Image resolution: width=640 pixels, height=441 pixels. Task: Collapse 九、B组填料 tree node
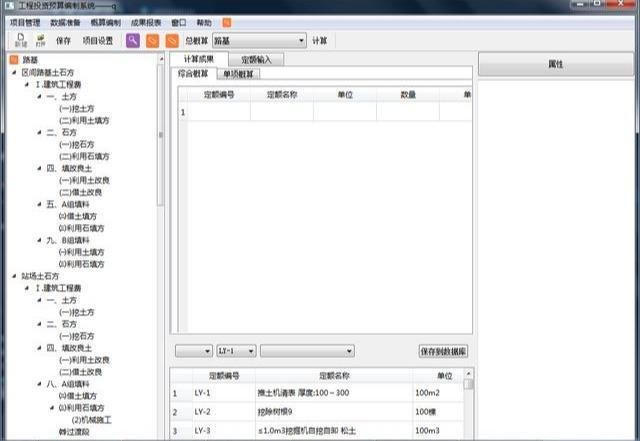[x=39, y=240]
